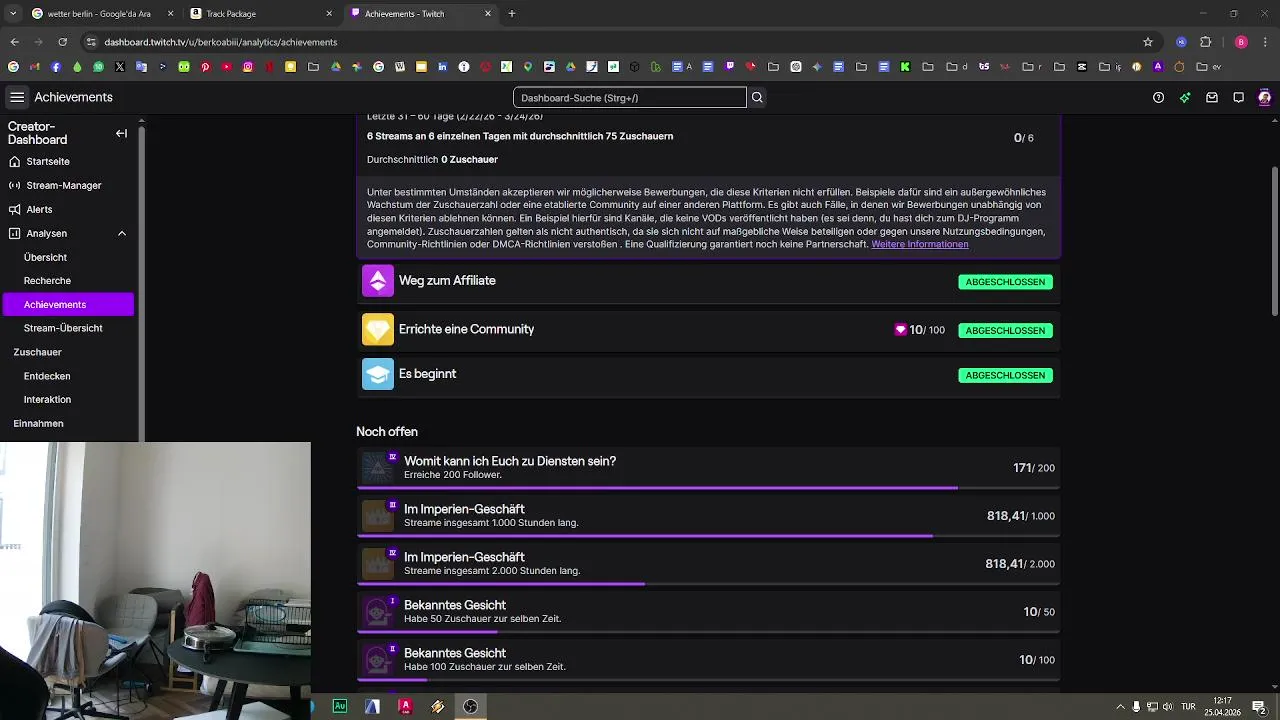1280x720 pixels.
Task: Open a new browser tab
Action: tap(512, 14)
